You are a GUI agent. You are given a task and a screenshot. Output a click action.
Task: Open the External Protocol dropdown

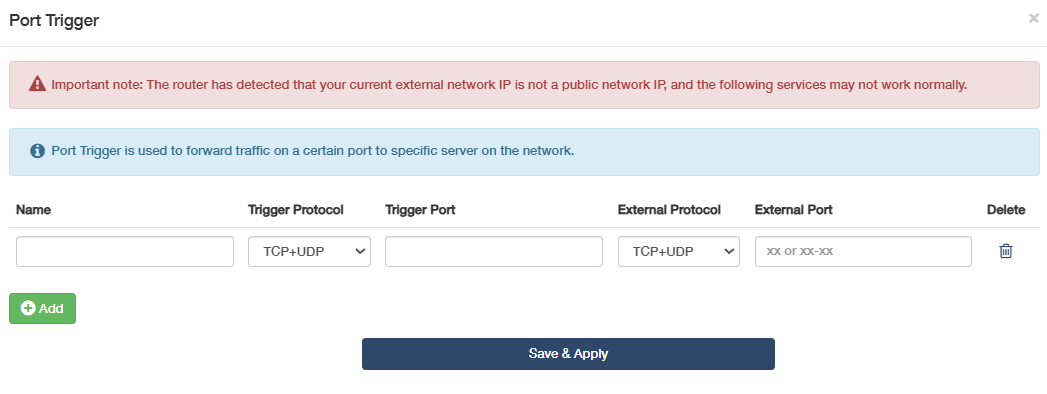(x=678, y=251)
